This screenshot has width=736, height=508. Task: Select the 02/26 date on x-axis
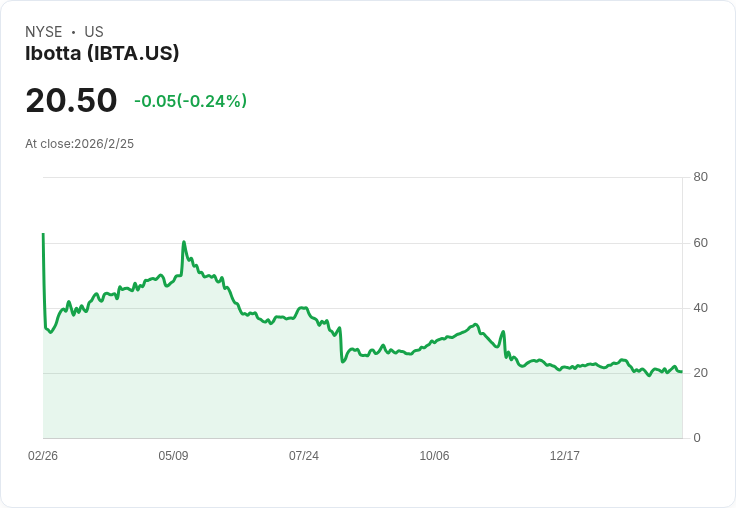(43, 456)
